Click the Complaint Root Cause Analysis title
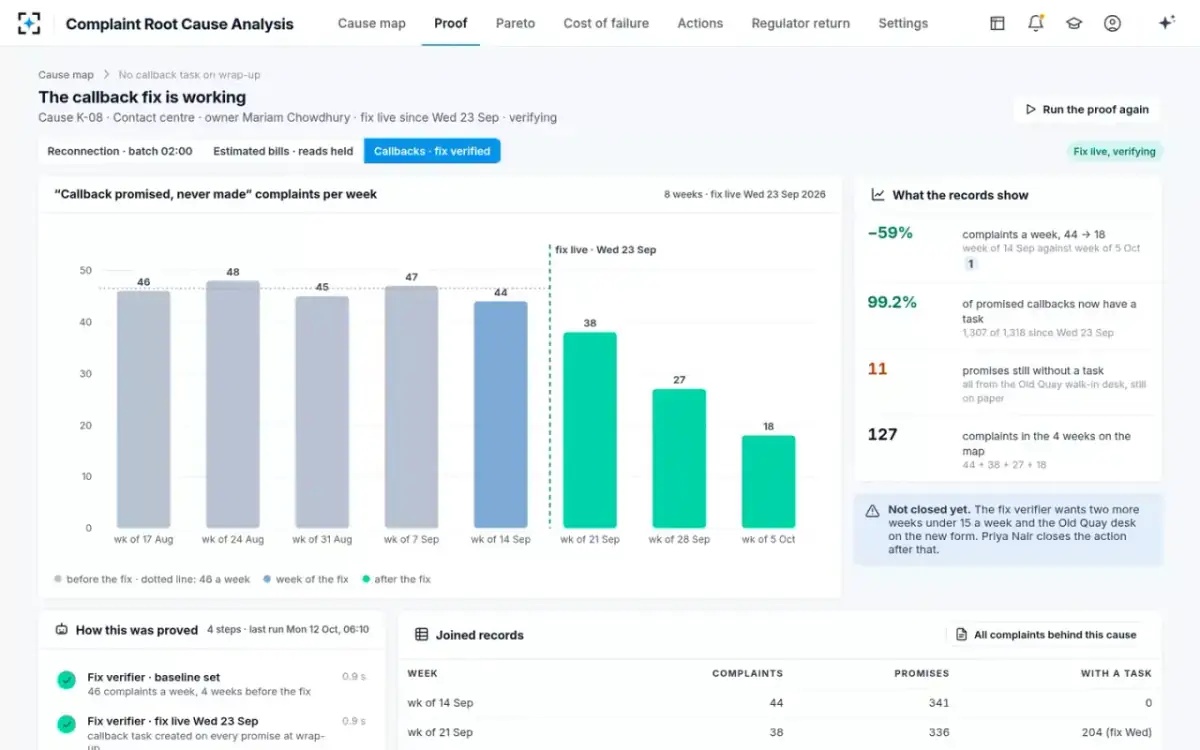Image resolution: width=1200 pixels, height=750 pixels. pos(180,24)
